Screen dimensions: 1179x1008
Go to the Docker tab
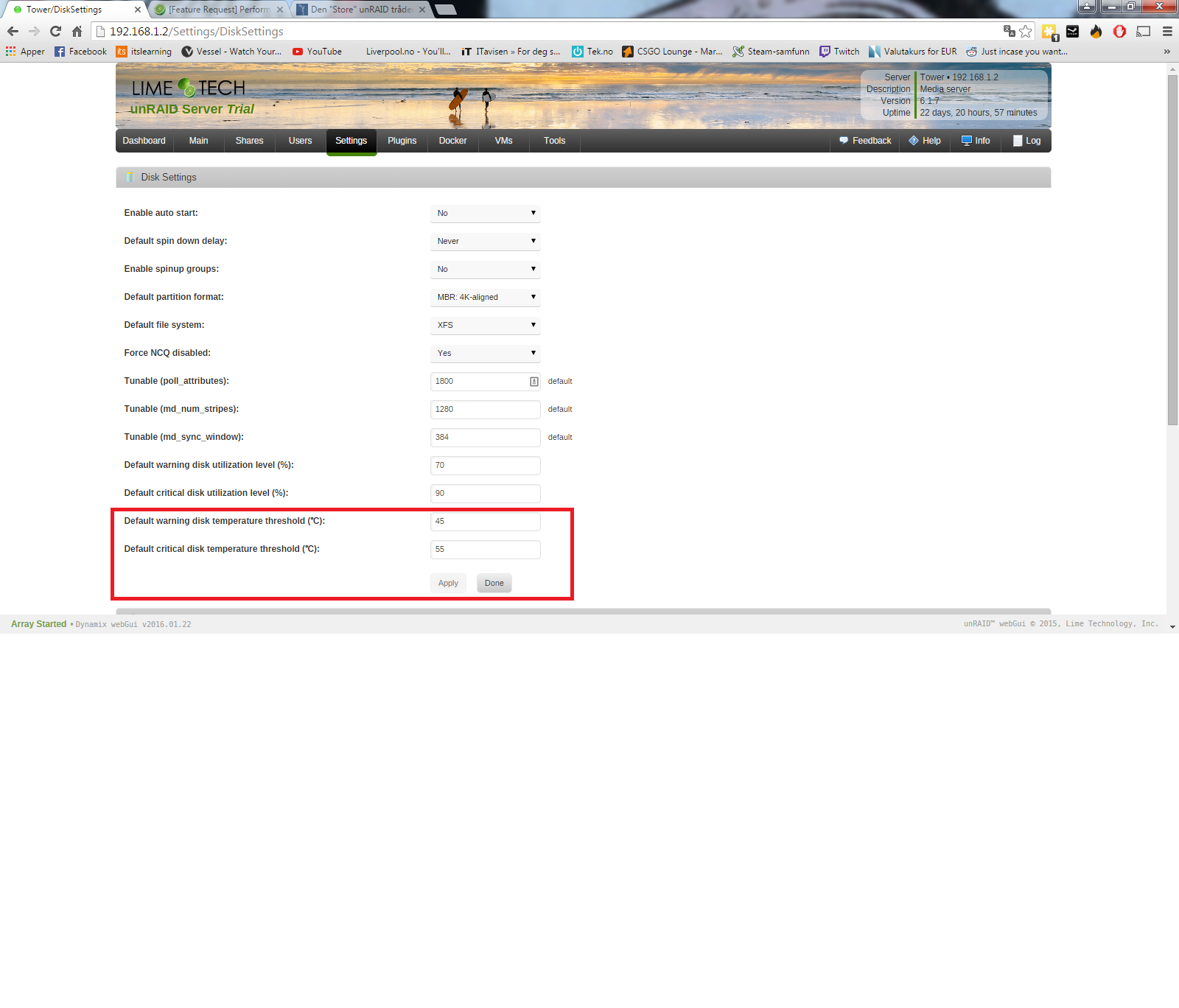pyautogui.click(x=452, y=141)
